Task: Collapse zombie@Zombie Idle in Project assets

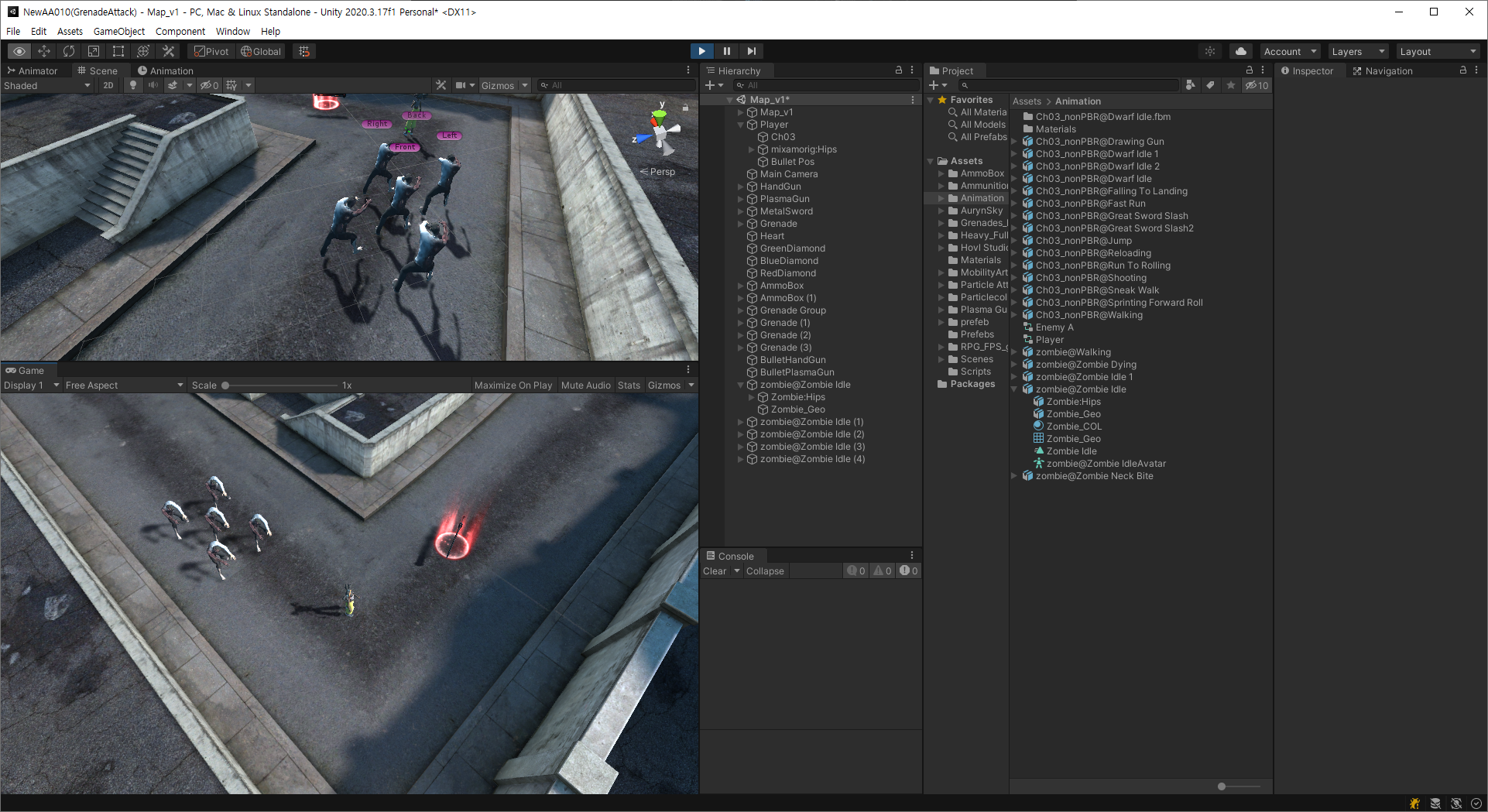Action: point(1014,389)
